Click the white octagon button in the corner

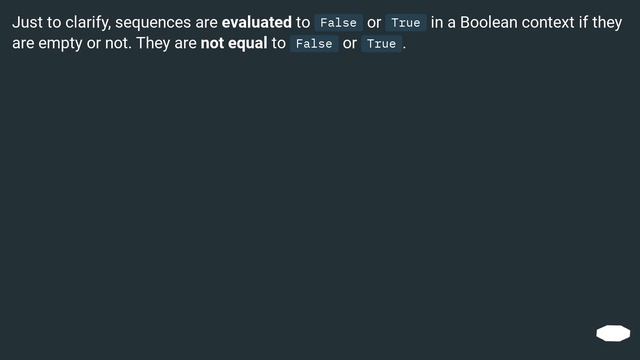(613, 333)
